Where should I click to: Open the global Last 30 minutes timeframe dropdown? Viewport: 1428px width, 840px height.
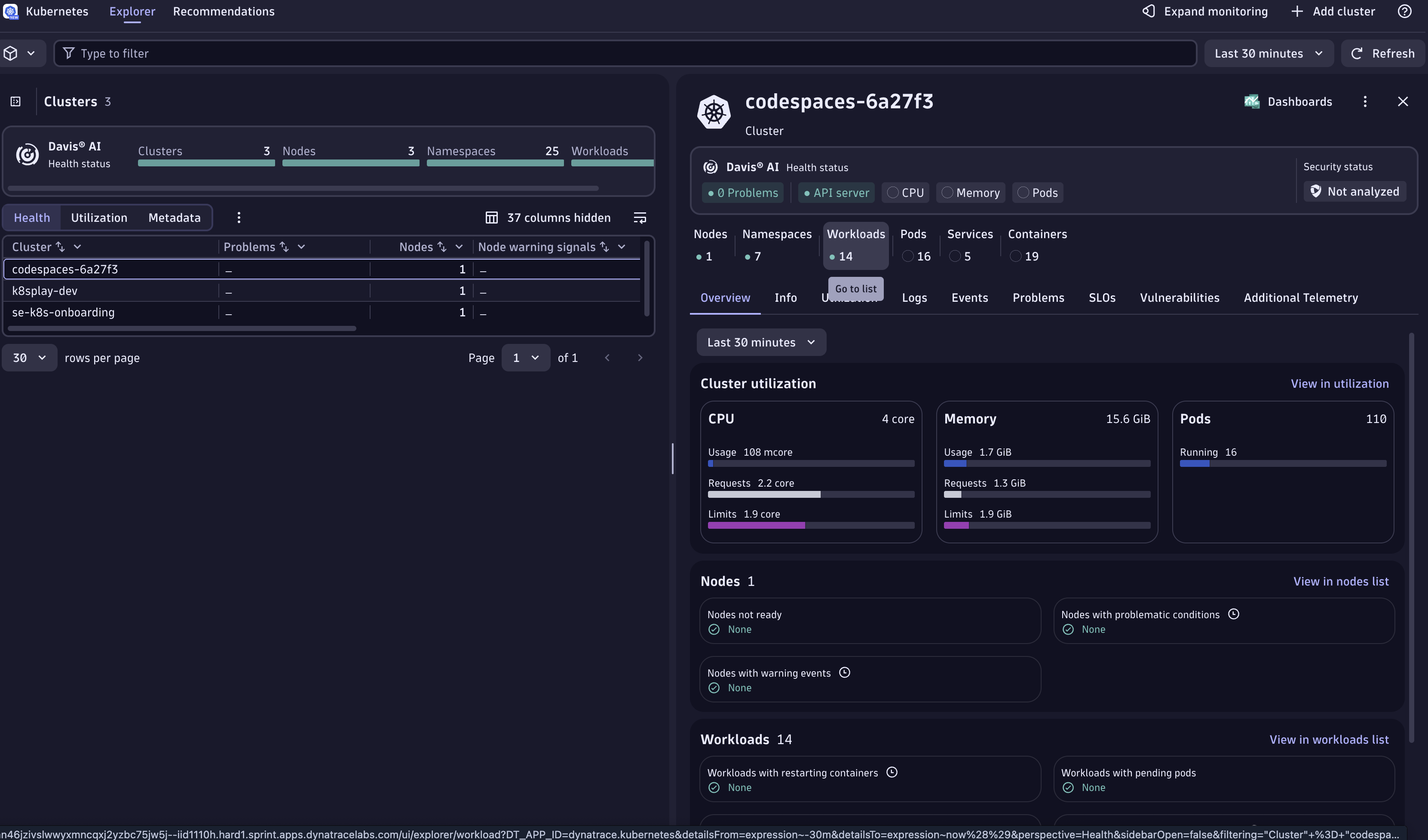click(x=1268, y=53)
